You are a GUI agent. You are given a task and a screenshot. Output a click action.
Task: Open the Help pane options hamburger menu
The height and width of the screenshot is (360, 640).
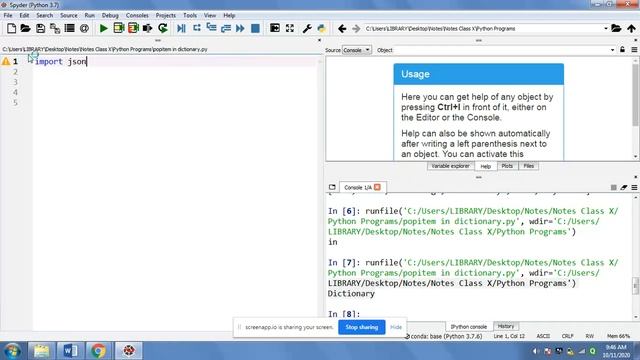634,50
